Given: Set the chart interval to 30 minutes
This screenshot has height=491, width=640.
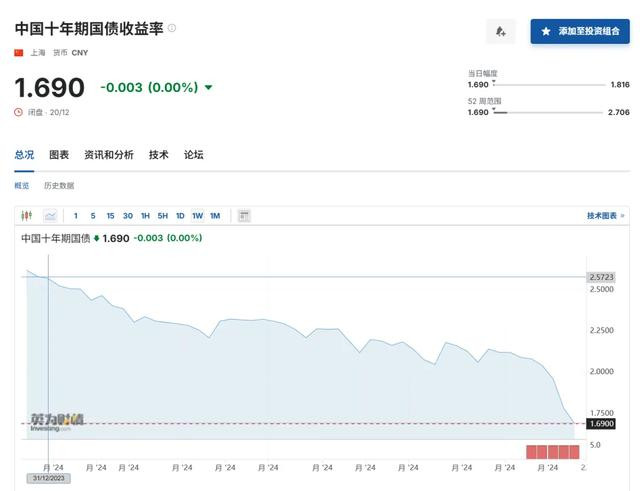Looking at the screenshot, I should pos(128,216).
